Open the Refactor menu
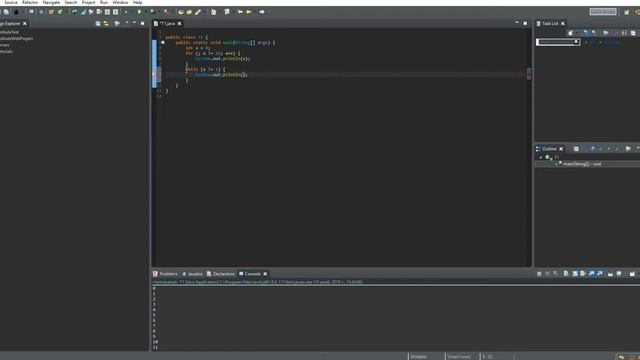Screen dimensions: 640x360 click(30, 2)
